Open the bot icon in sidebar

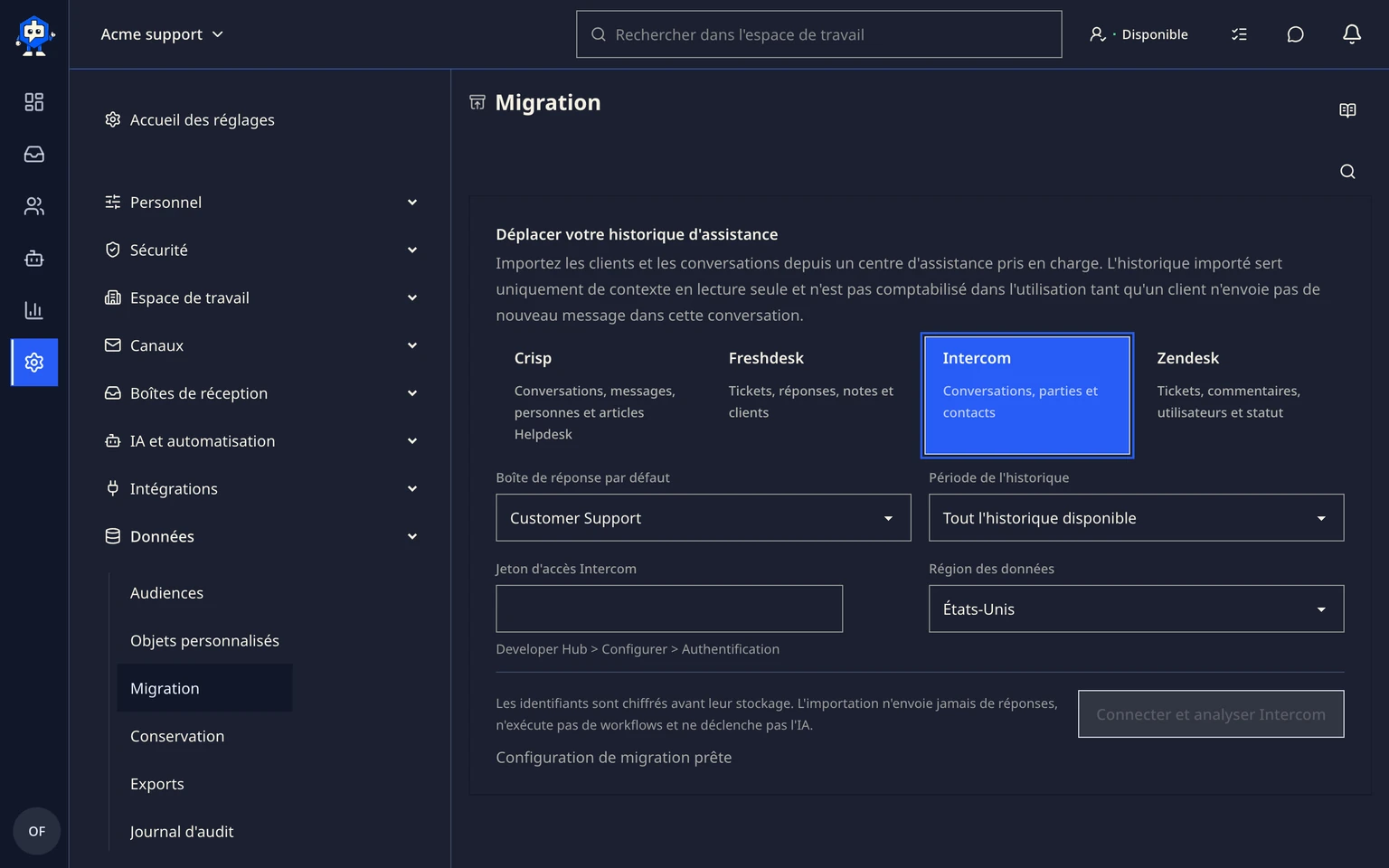click(x=34, y=259)
